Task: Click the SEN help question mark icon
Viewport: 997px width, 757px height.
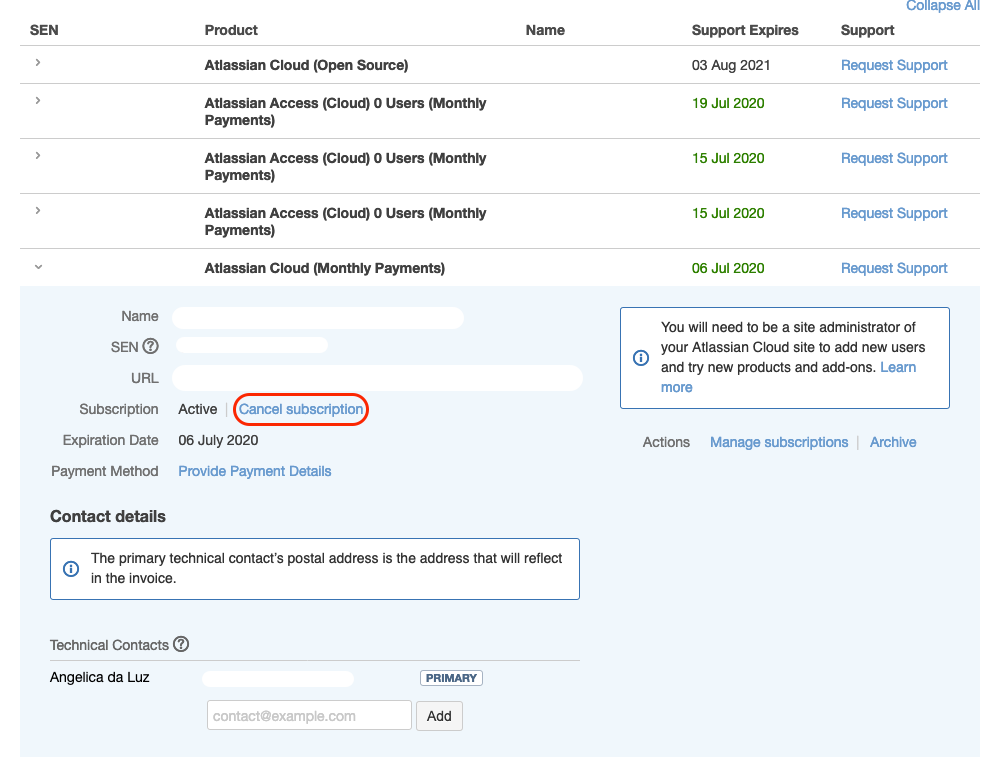Action: point(151,346)
